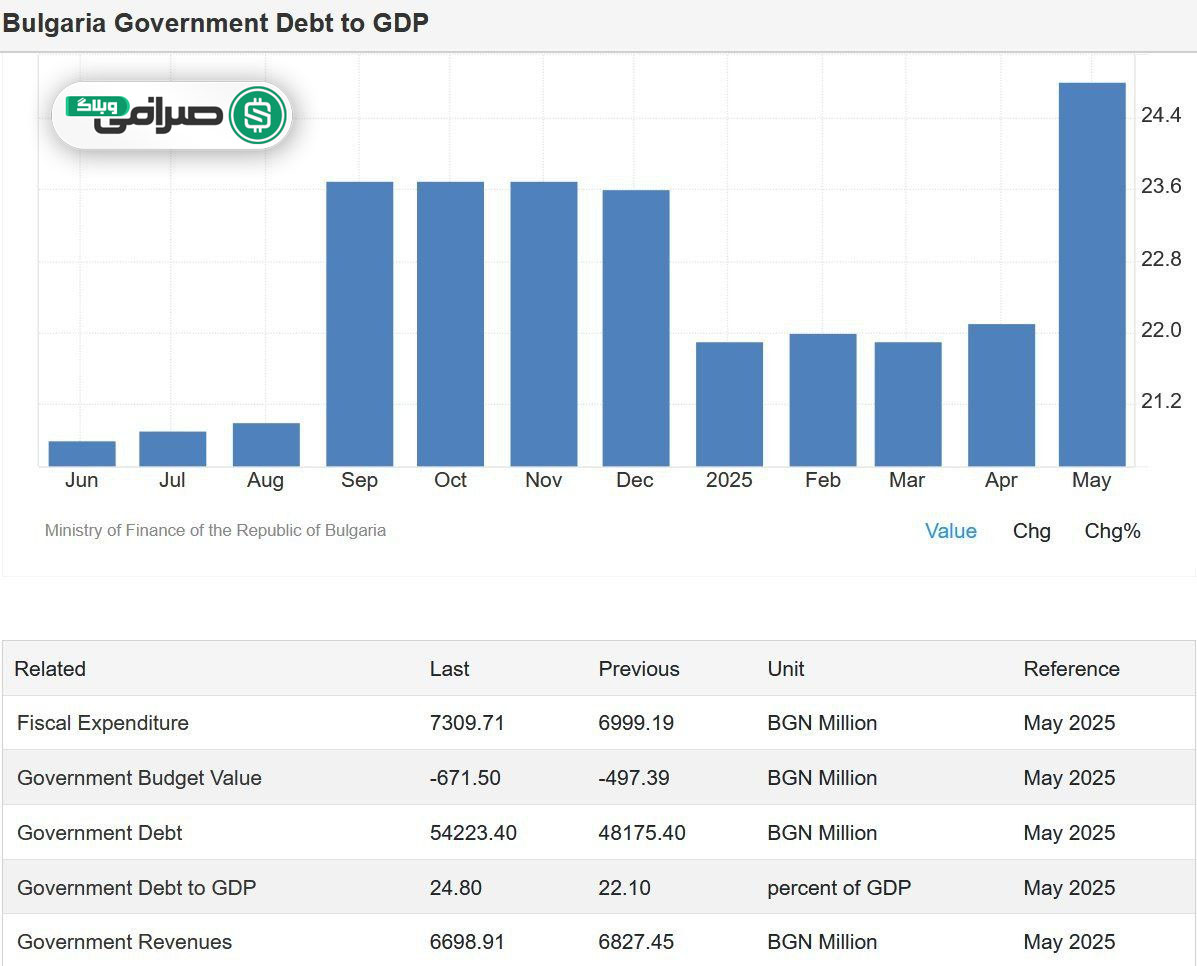Viewport: 1197px width, 966px height.
Task: Click the Previous column header
Action: (638, 669)
